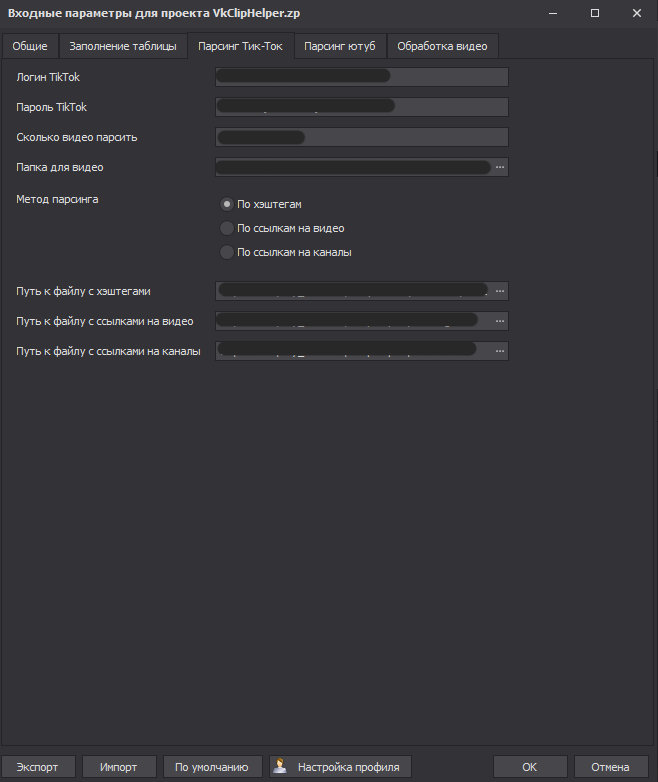
Task: Select the По хэштегам radio option
Action: click(x=227, y=204)
